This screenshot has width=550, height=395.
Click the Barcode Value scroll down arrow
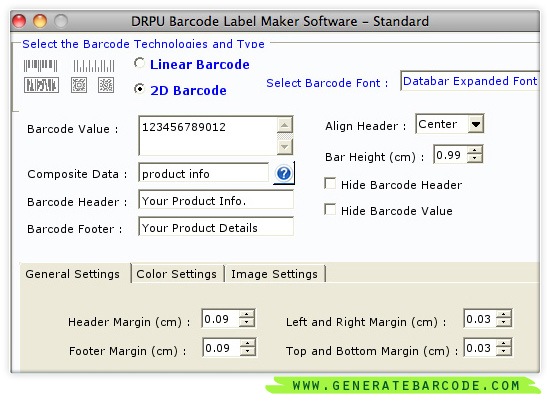click(x=285, y=147)
